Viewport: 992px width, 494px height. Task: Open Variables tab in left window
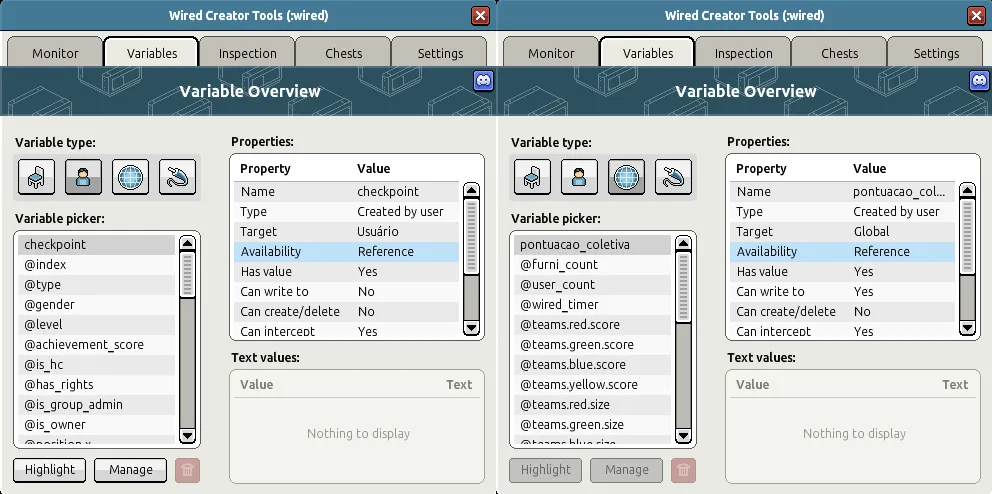coord(152,52)
